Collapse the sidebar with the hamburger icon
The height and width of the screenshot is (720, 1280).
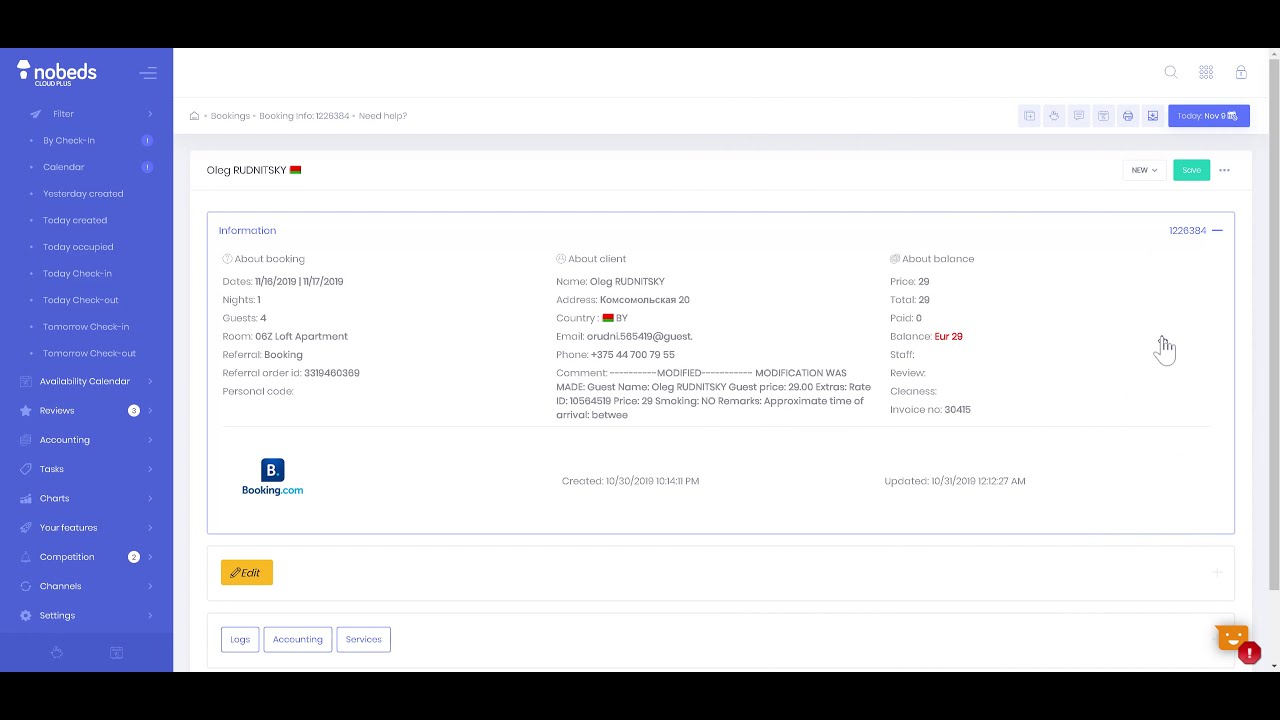(x=148, y=73)
